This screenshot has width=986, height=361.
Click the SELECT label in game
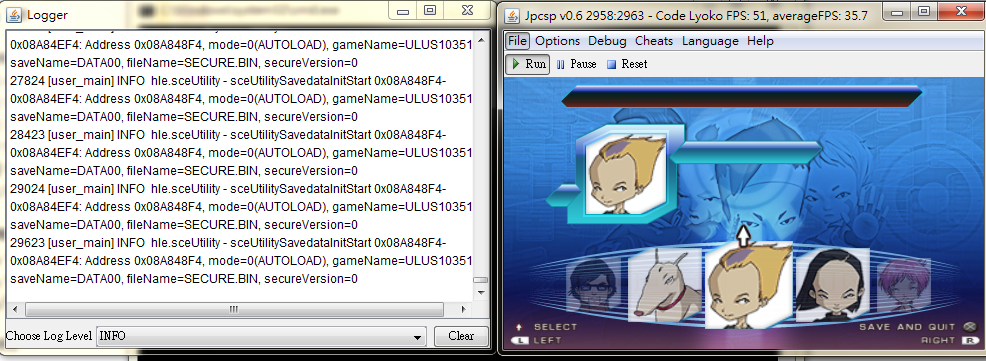(555, 327)
